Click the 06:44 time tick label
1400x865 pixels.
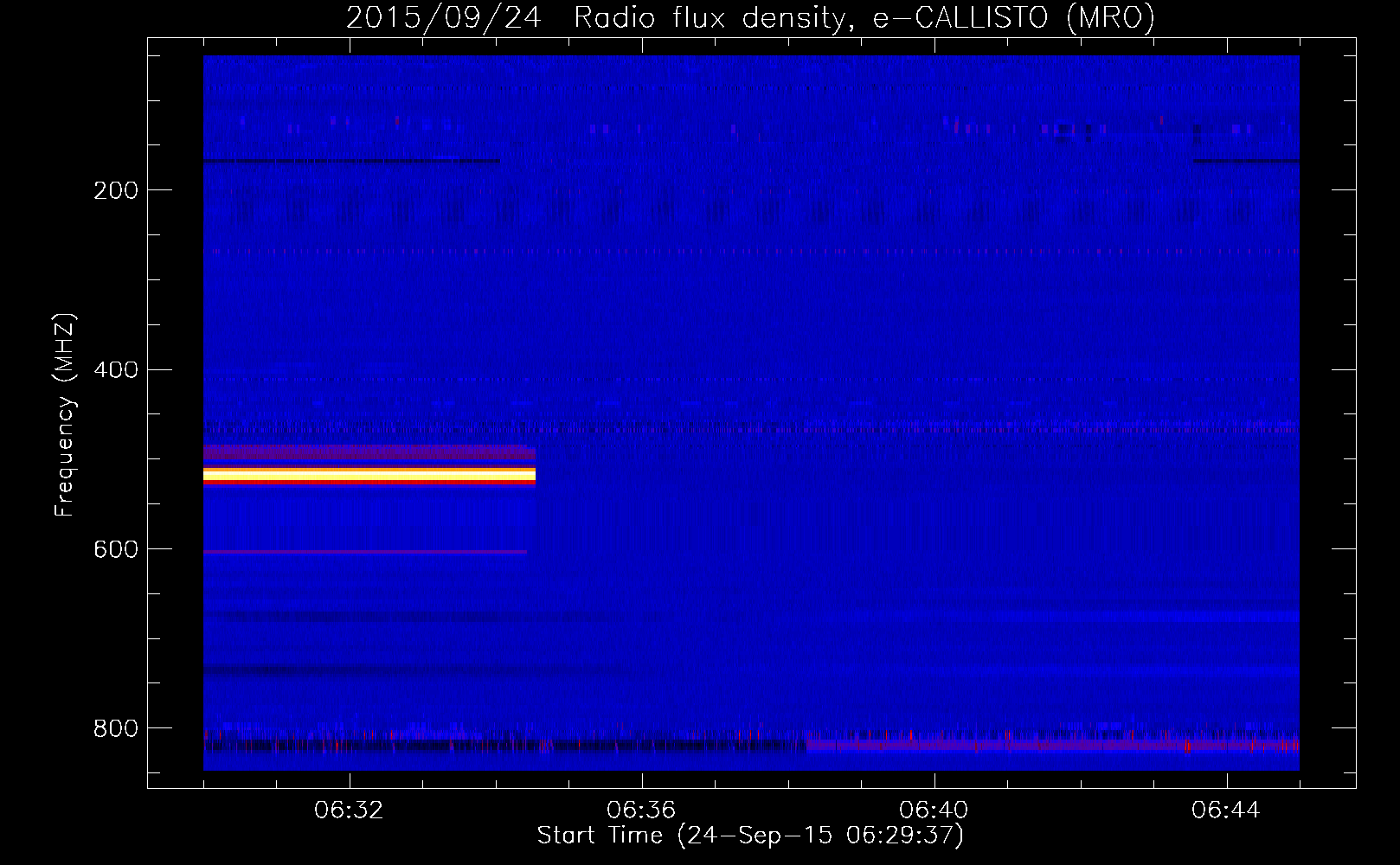coord(1226,811)
